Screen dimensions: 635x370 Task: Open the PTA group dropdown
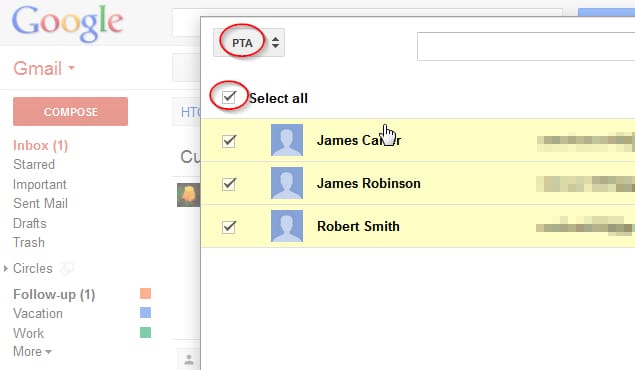coord(249,43)
